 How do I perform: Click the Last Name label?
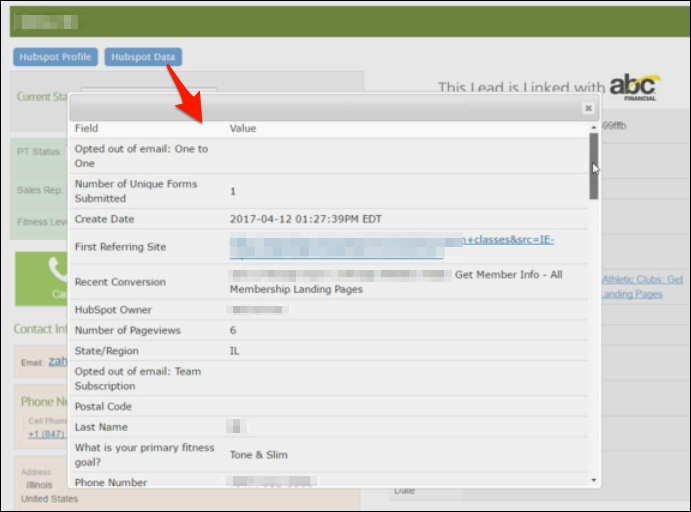pyautogui.click(x=101, y=427)
